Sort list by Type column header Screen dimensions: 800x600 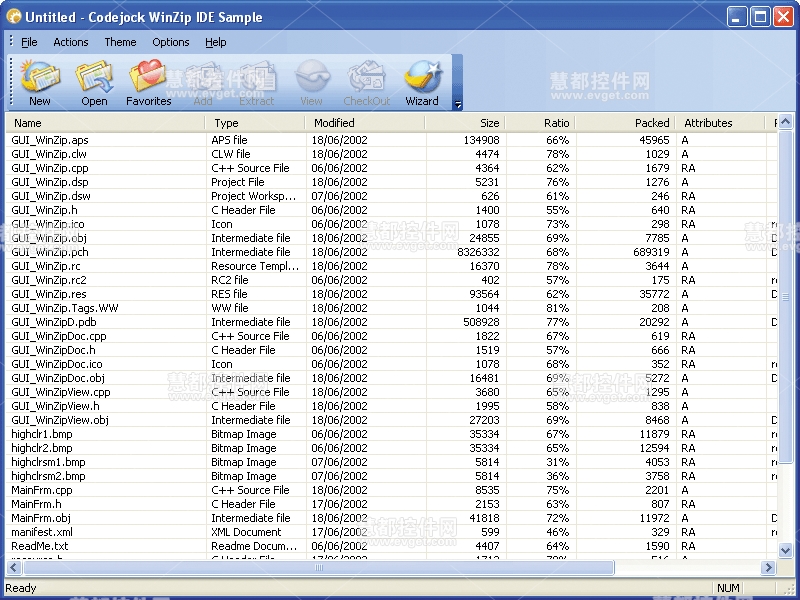coord(256,123)
